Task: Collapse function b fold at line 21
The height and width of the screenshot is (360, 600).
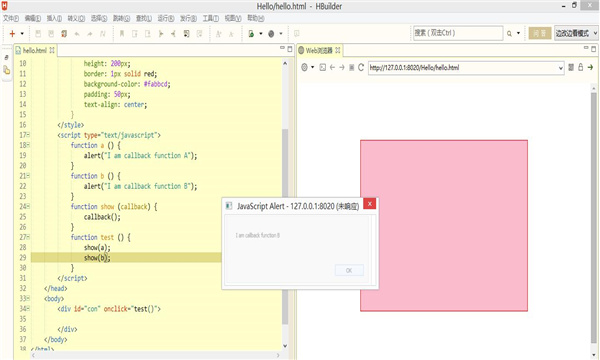Action: point(28,176)
